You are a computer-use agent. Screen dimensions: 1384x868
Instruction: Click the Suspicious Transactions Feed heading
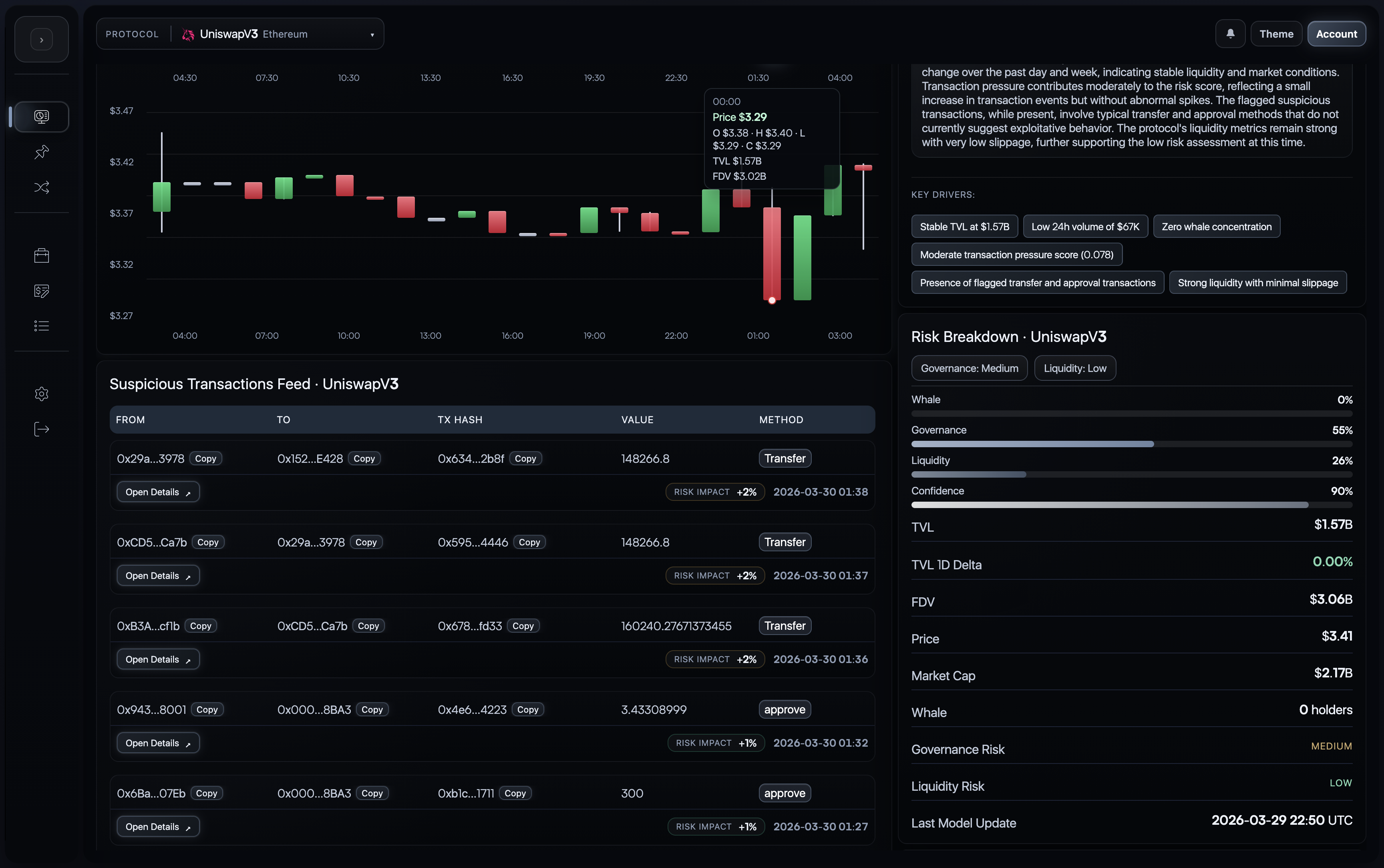point(254,384)
